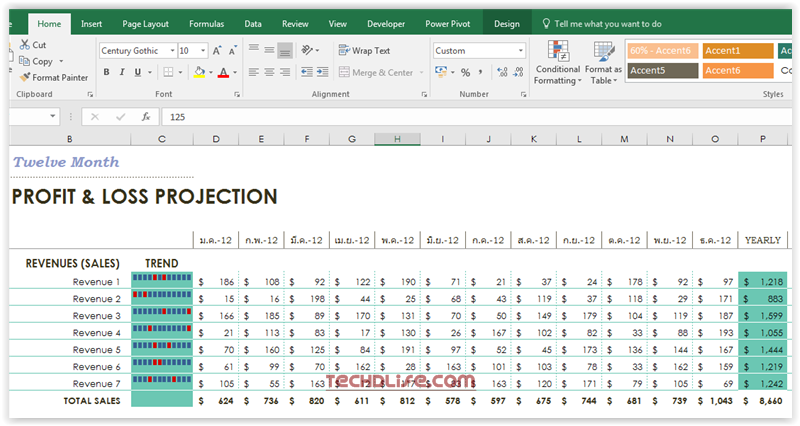
Task: Click Merge & Center button
Action: pyautogui.click(x=376, y=72)
